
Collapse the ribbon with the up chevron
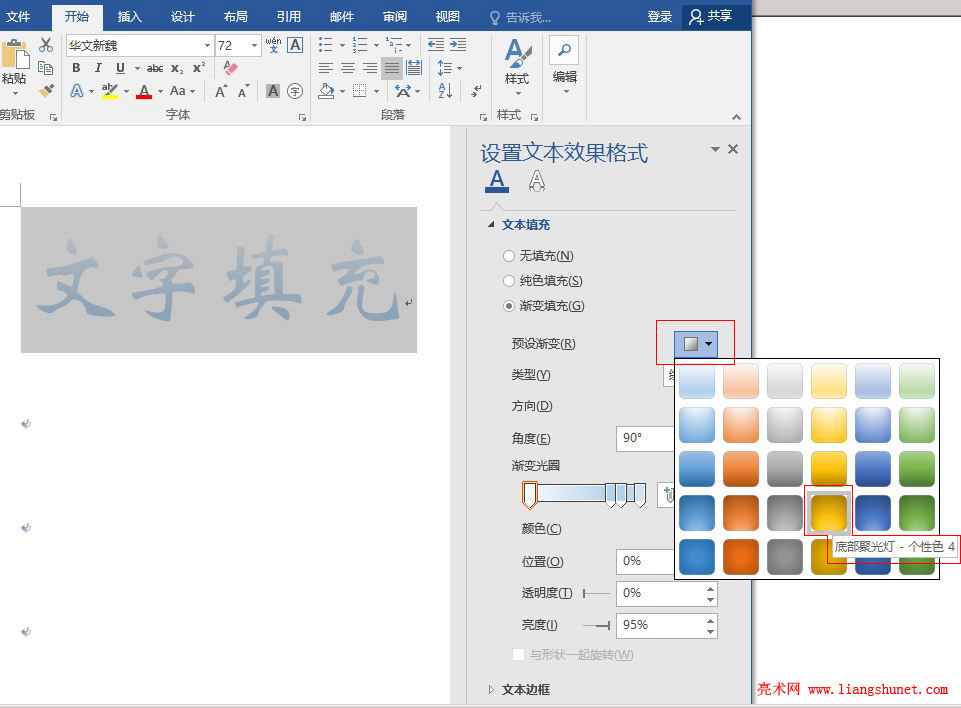coord(737,116)
